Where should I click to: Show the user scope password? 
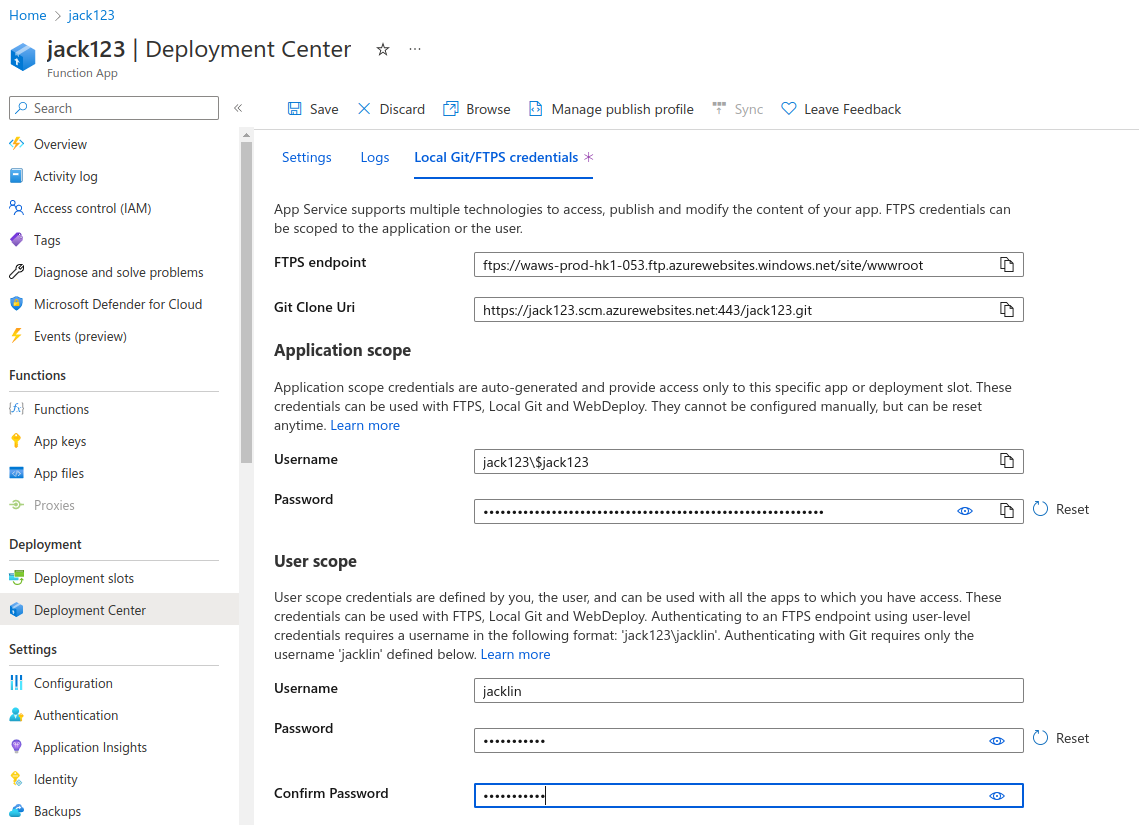997,740
